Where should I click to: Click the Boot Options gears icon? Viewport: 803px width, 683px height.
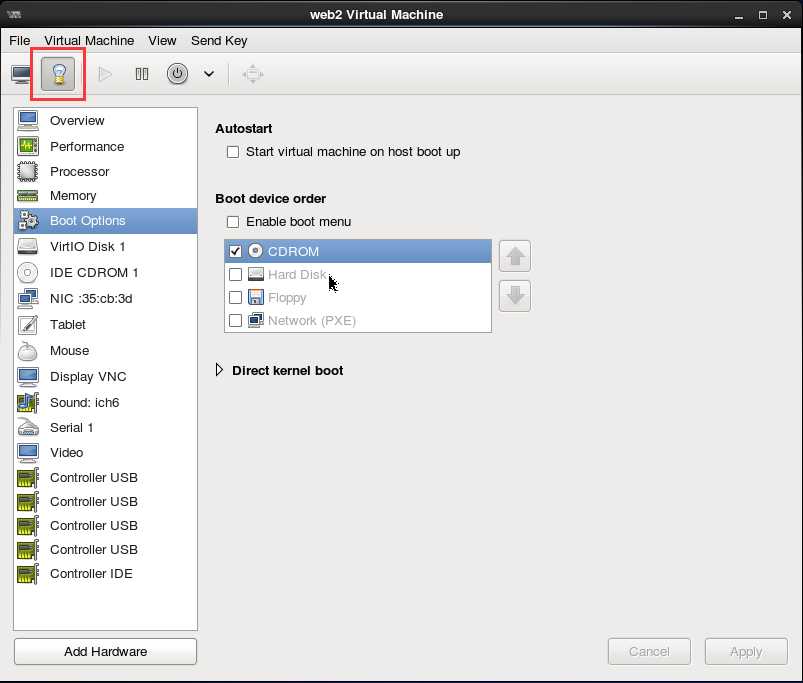pyautogui.click(x=28, y=221)
